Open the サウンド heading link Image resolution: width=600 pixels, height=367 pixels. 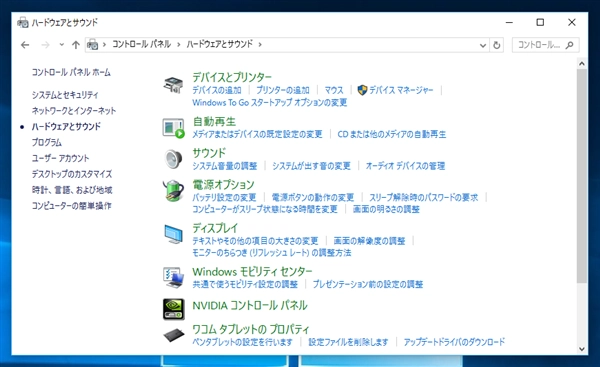209,153
